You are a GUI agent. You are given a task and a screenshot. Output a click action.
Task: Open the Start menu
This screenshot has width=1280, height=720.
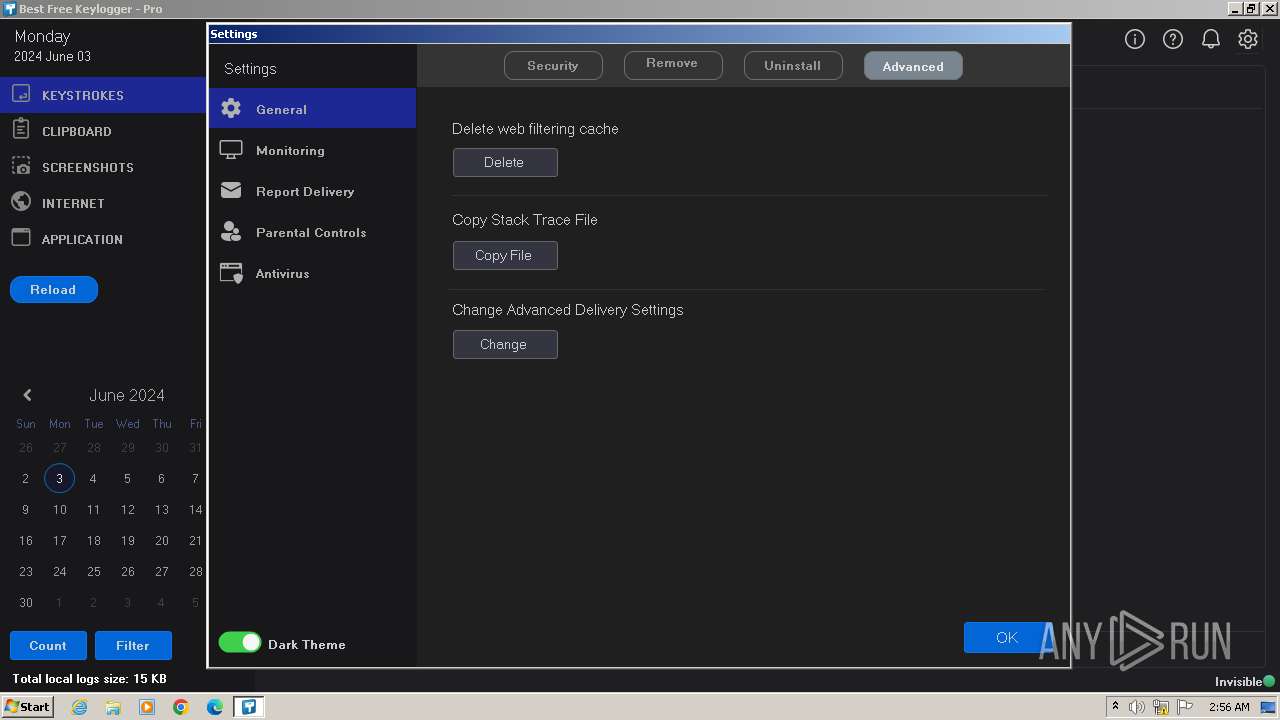27,707
